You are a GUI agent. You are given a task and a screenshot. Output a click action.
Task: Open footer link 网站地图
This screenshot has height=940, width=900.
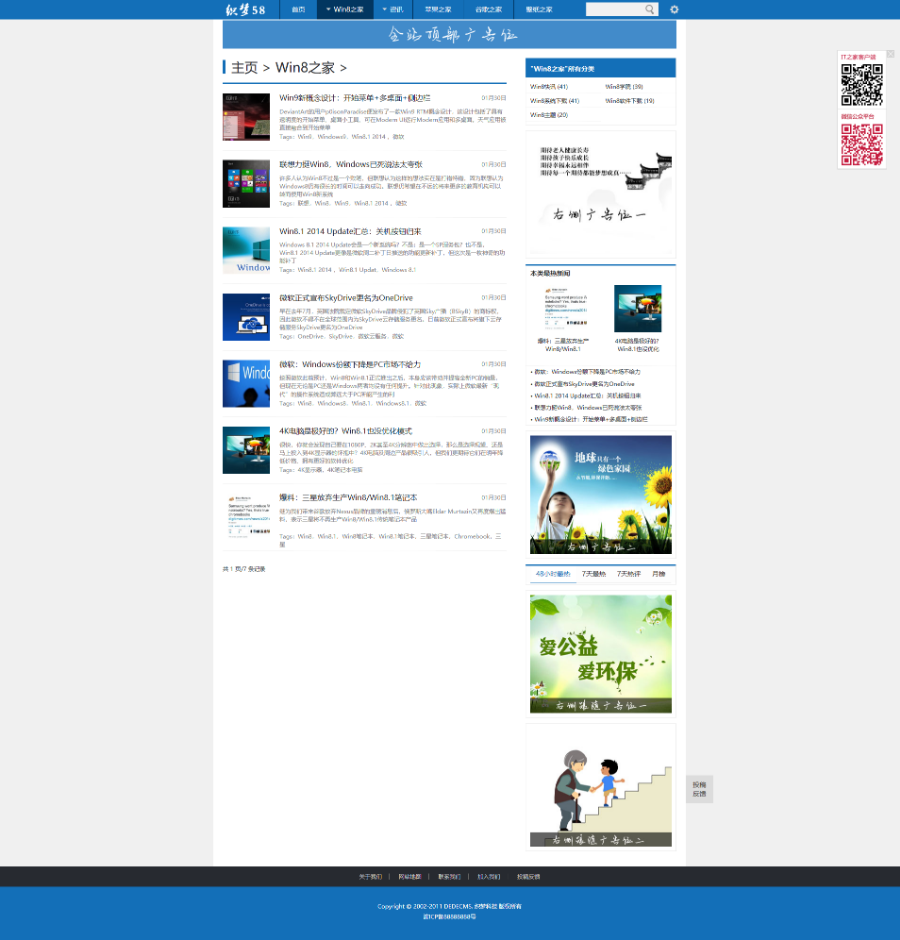click(410, 876)
